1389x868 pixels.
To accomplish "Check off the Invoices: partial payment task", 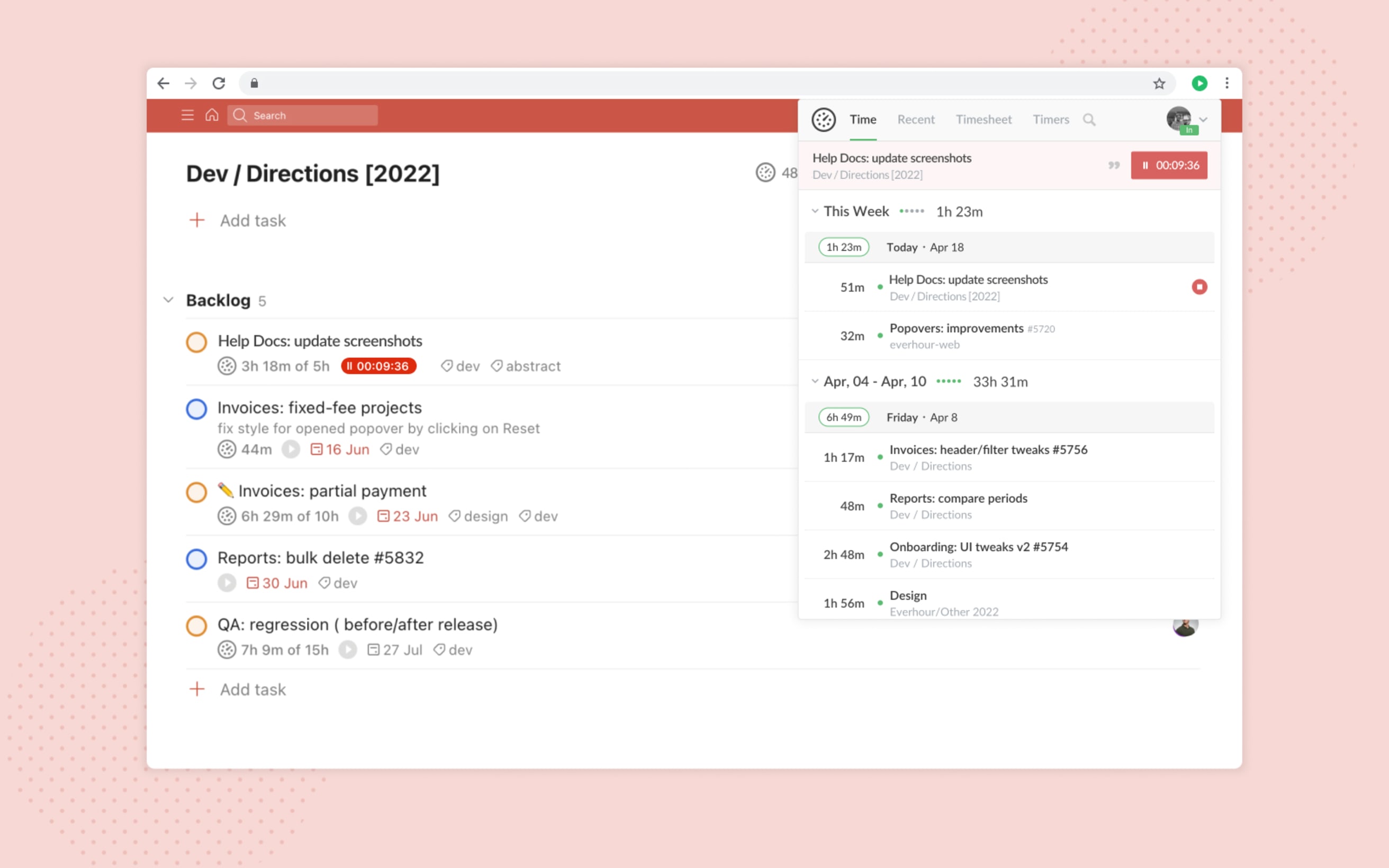I will pyautogui.click(x=196, y=492).
